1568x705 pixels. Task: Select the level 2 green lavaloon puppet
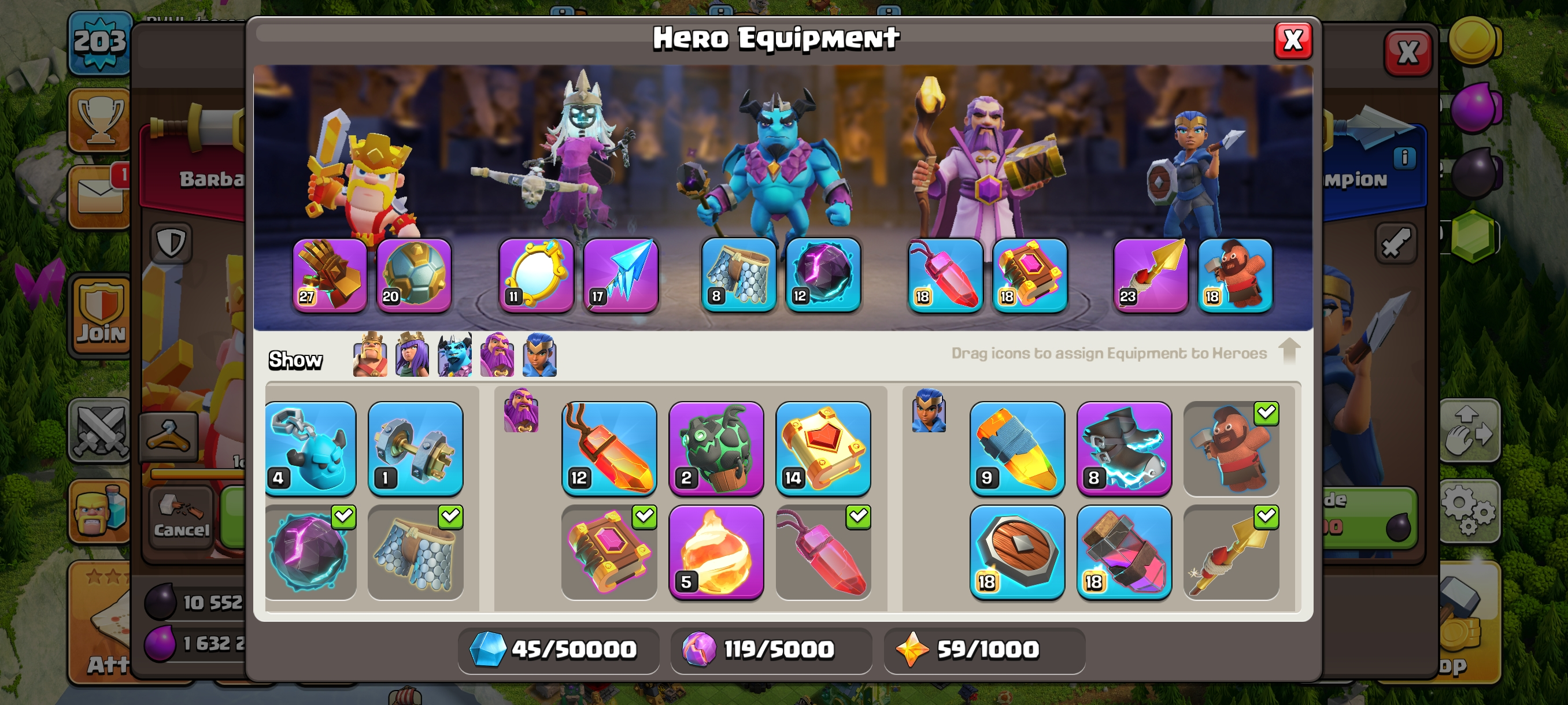point(716,448)
